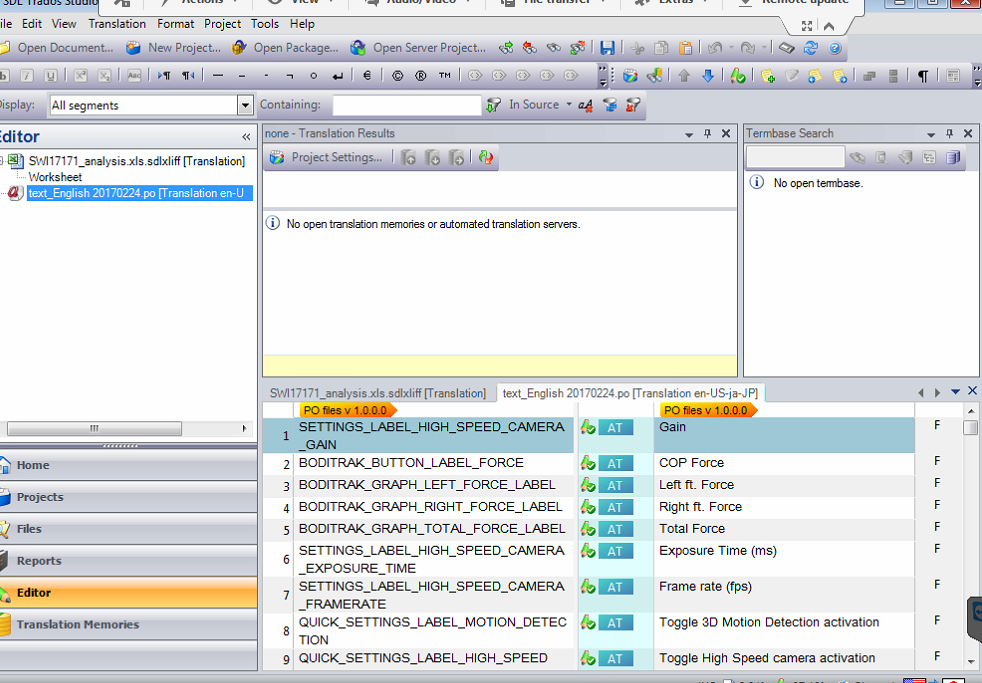Click the red-green arrows icon beside Project Settings
The height and width of the screenshot is (683, 982).
tap(485, 157)
